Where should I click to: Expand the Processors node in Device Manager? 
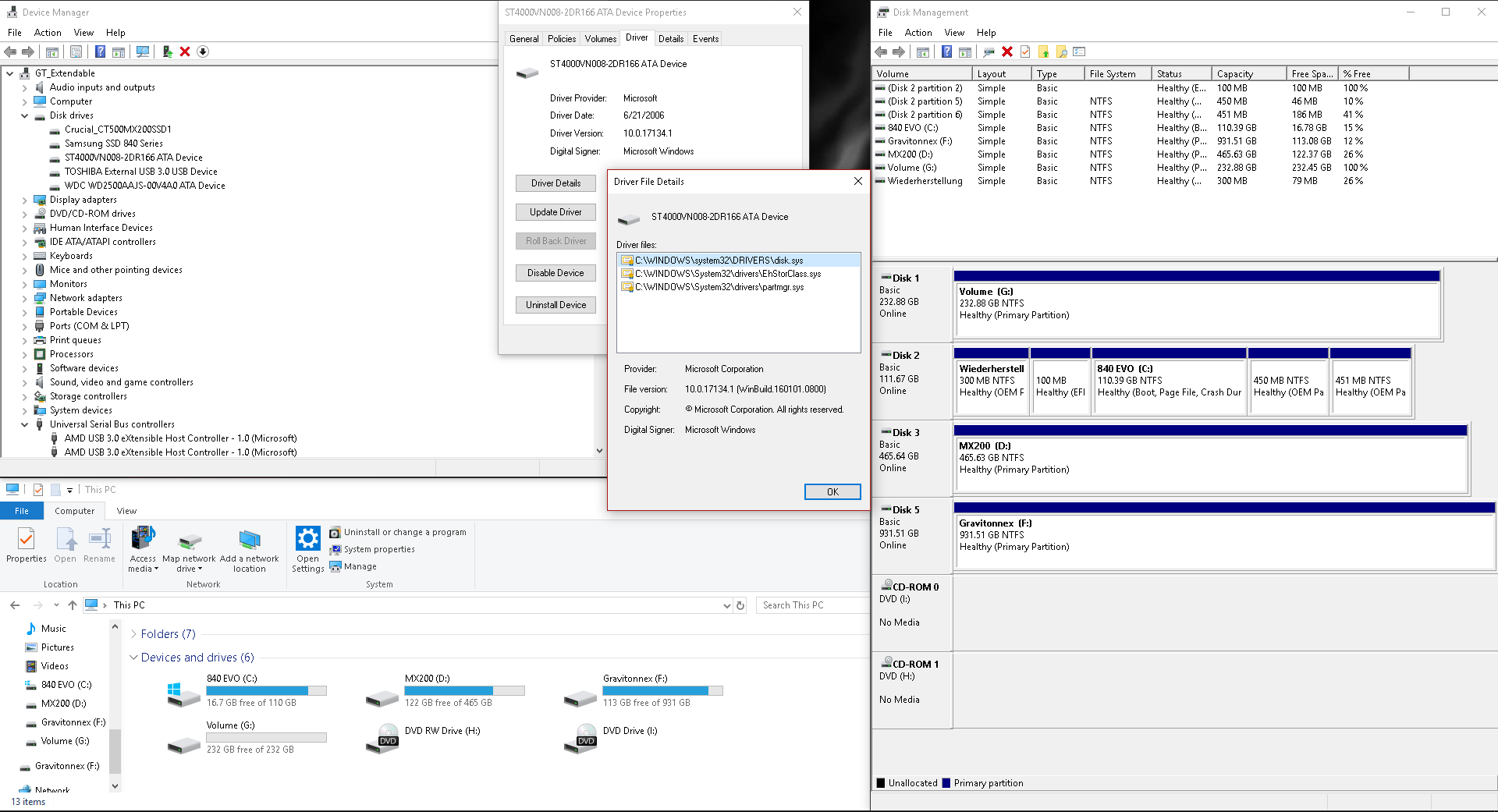(24, 354)
